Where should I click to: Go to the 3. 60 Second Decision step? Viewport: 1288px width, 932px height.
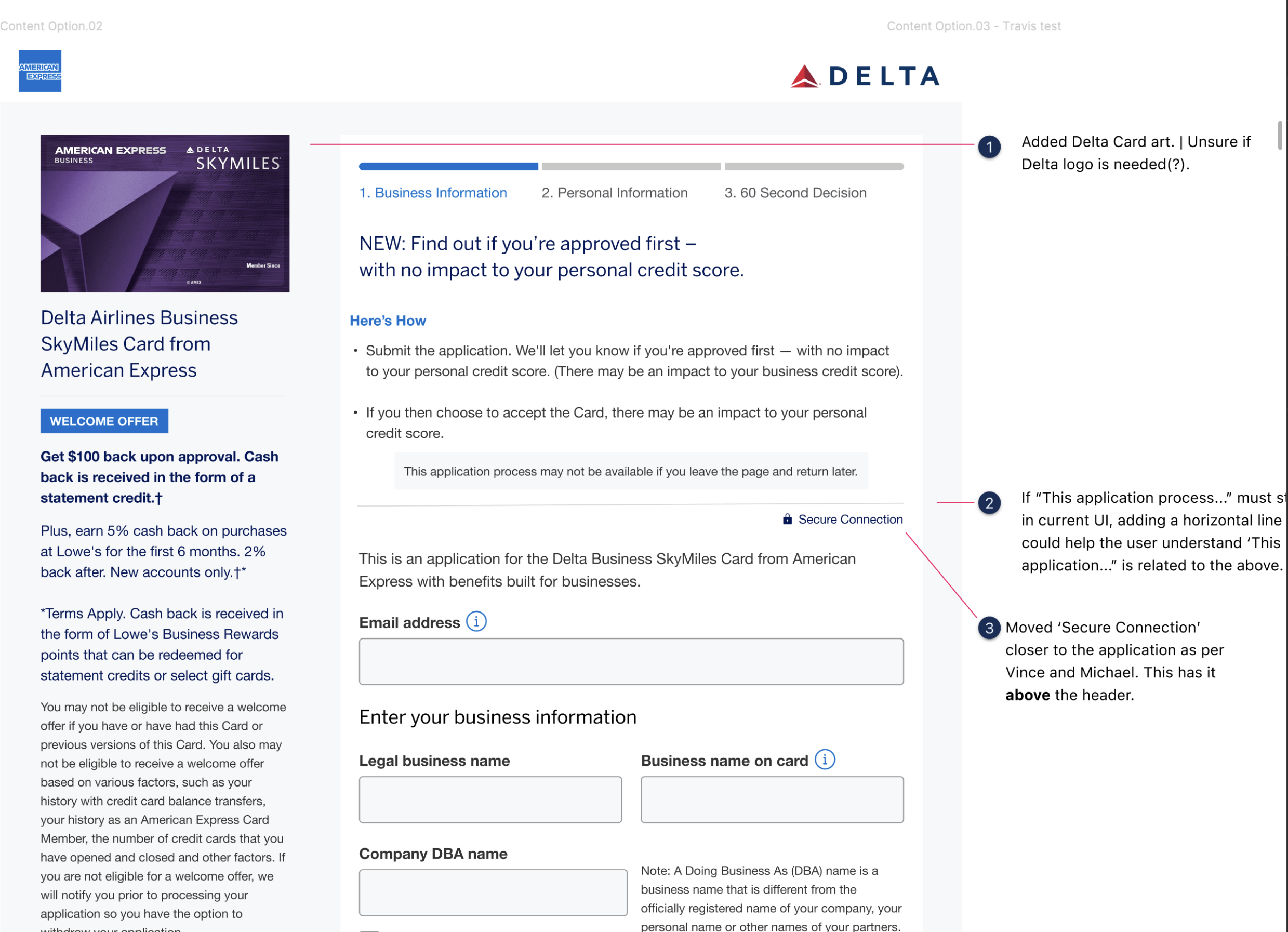795,193
